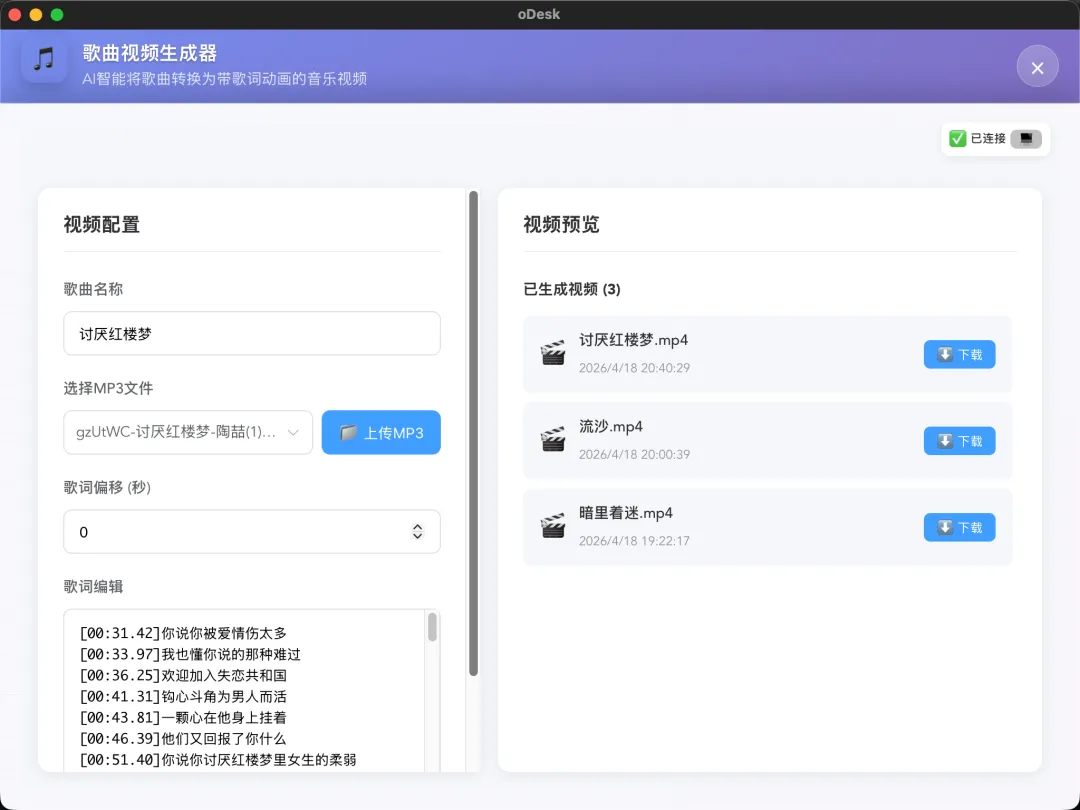This screenshot has height=810, width=1080.
Task: Click the 视频预览 panel title
Action: 561,225
